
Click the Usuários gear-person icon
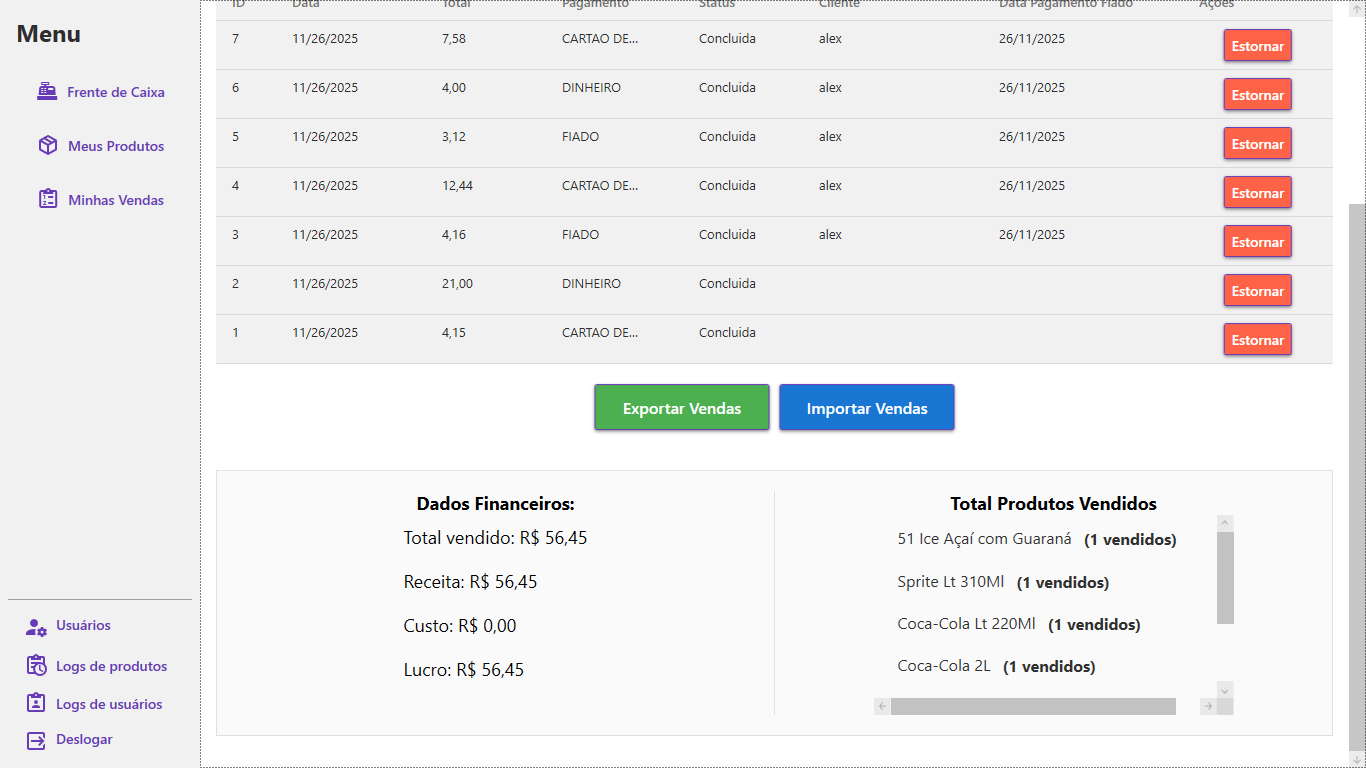coord(36,627)
